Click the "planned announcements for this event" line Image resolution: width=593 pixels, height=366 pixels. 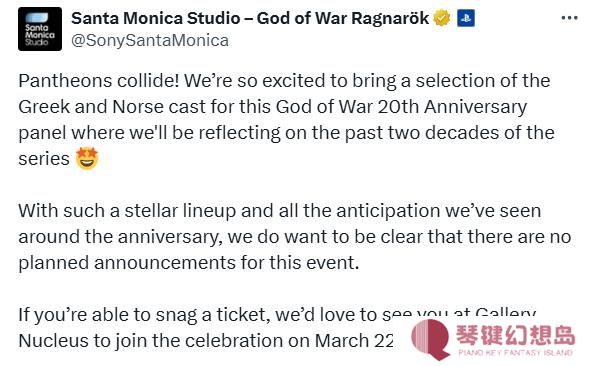pyautogui.click(x=188, y=263)
